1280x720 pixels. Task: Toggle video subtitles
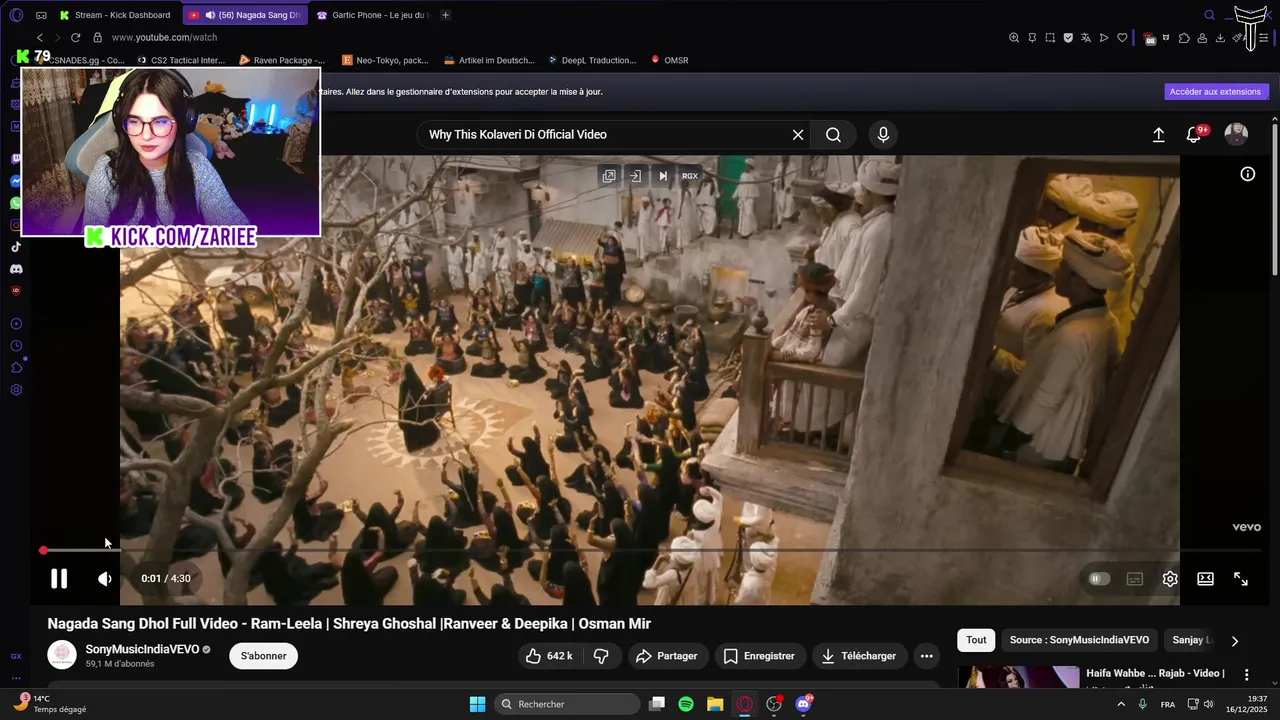1135,579
